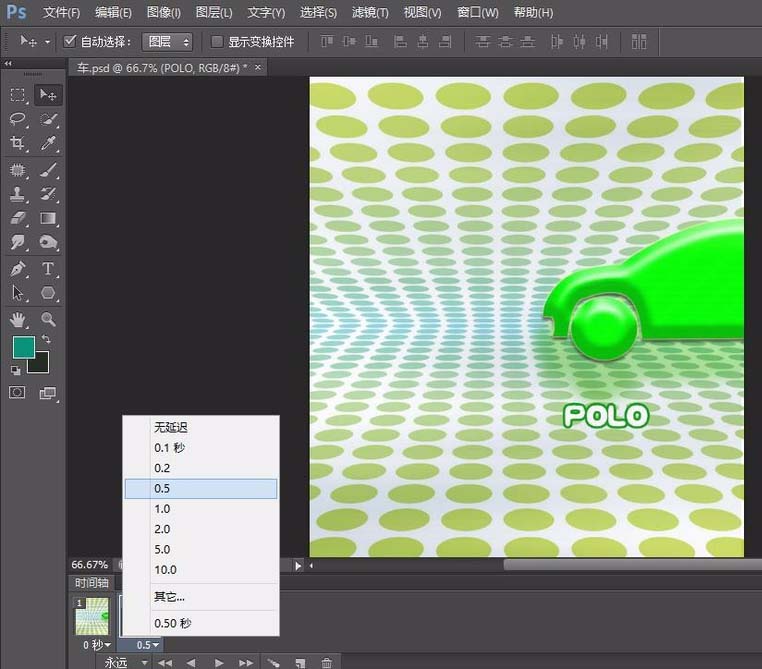Delete the selected frame with the trash icon
762x669 pixels.
(x=326, y=662)
